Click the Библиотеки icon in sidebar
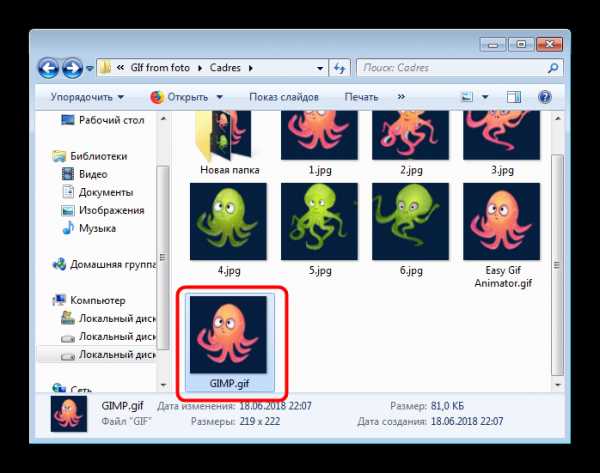 click(59, 156)
